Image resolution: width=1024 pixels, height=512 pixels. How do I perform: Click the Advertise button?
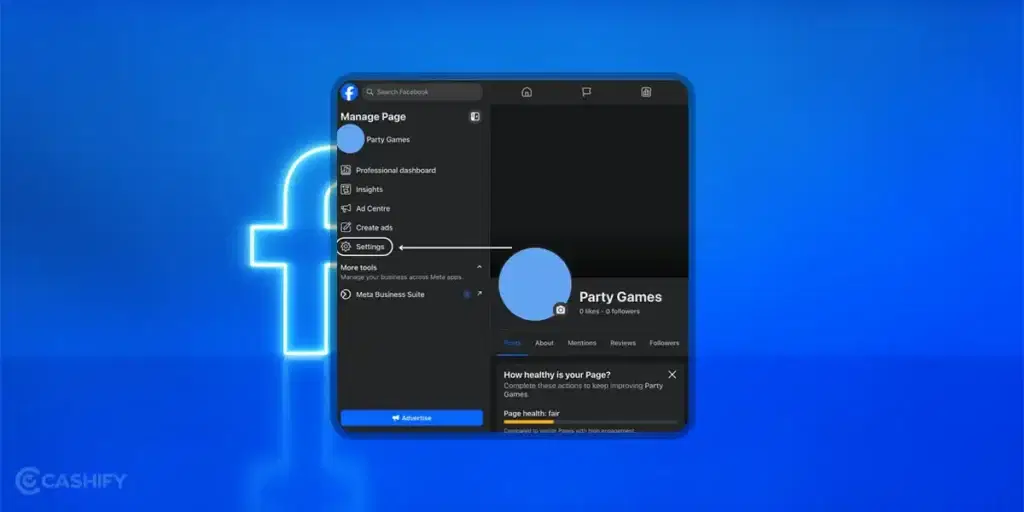[411, 418]
